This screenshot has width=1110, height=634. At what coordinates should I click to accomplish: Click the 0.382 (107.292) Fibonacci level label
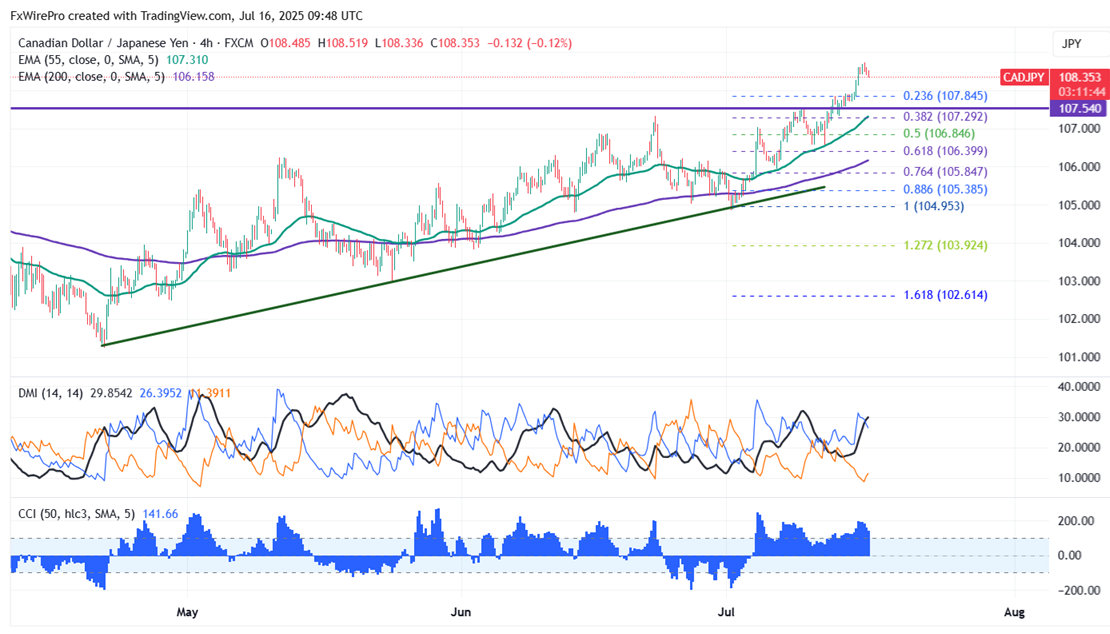coord(945,117)
